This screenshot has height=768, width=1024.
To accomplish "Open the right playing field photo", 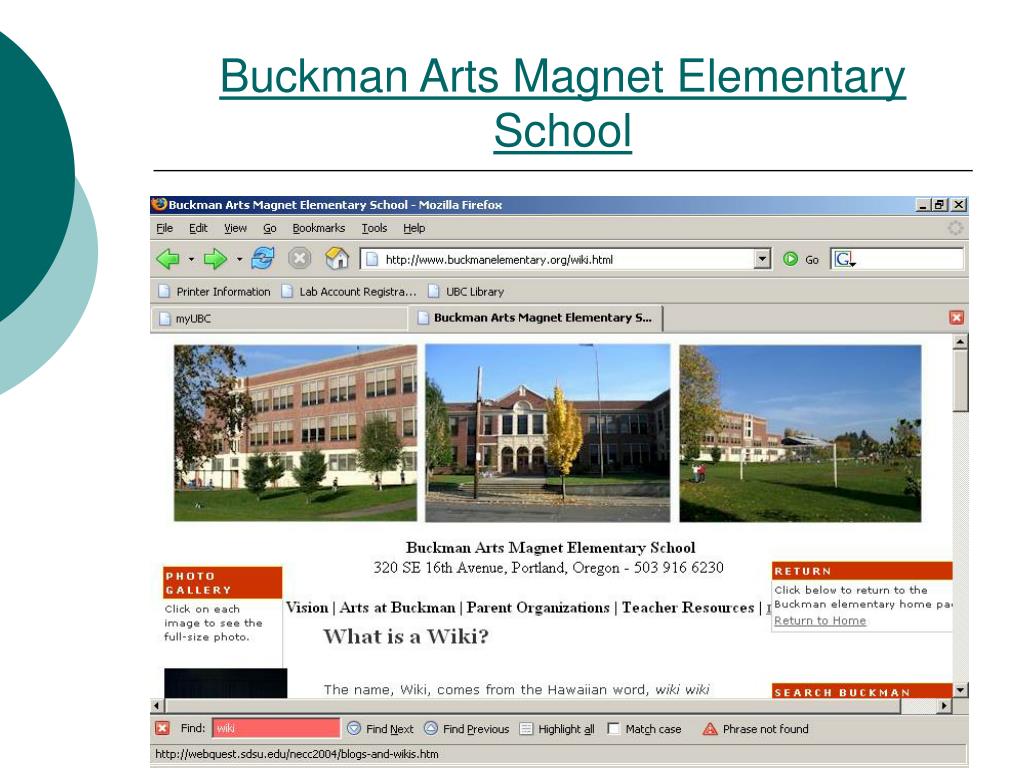I will [x=800, y=433].
